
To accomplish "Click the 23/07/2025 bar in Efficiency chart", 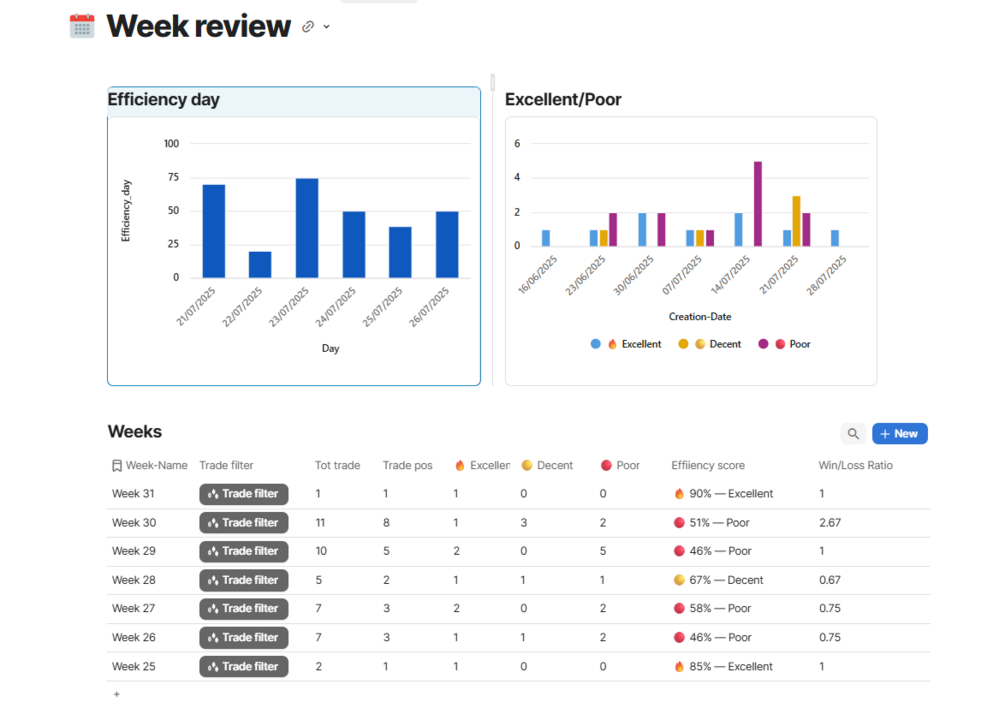I will (x=307, y=228).
